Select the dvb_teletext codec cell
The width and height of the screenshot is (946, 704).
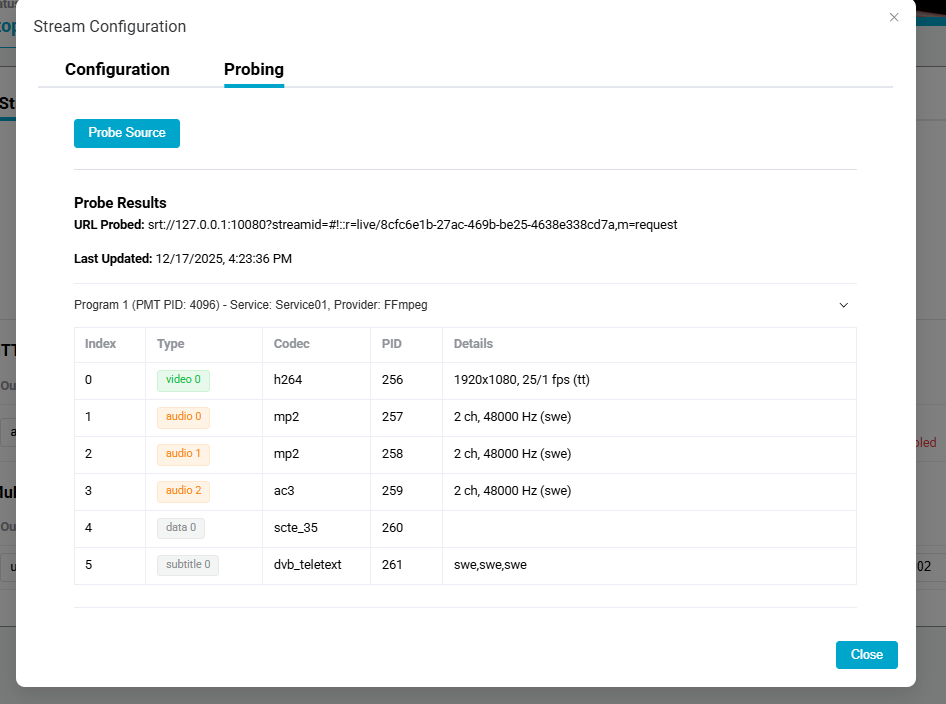click(308, 565)
